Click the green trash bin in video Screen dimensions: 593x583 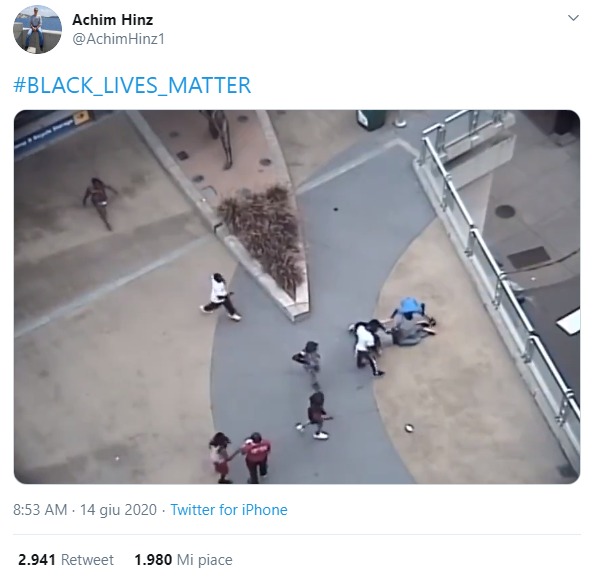[x=371, y=119]
